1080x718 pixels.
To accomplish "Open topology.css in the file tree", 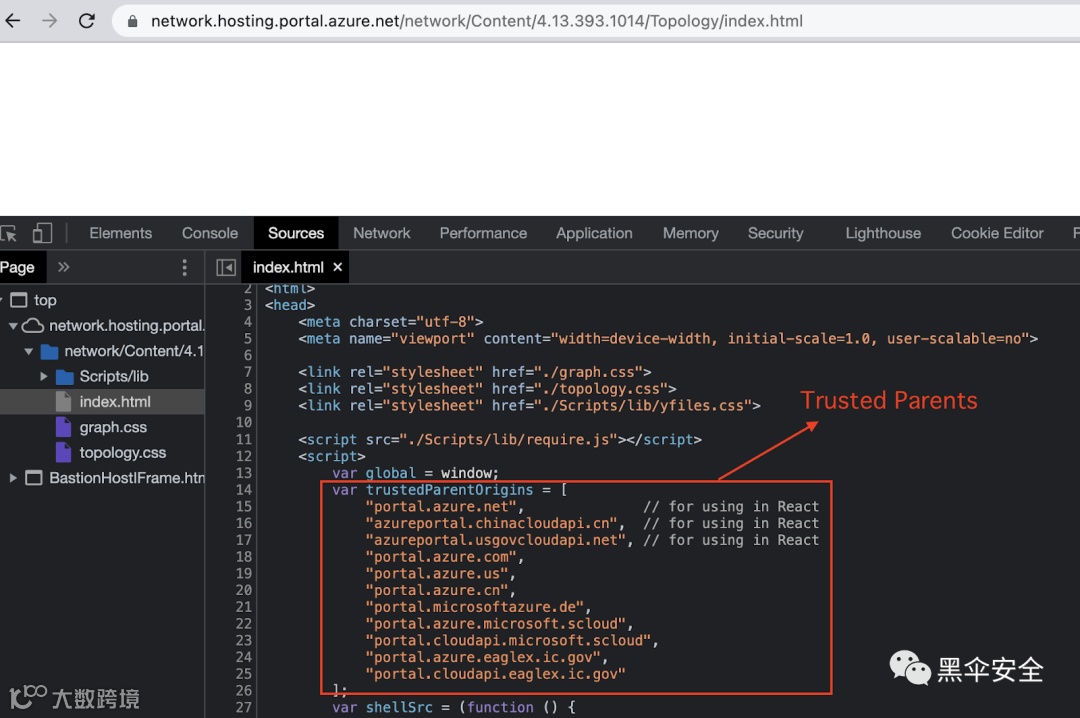I will [123, 453].
